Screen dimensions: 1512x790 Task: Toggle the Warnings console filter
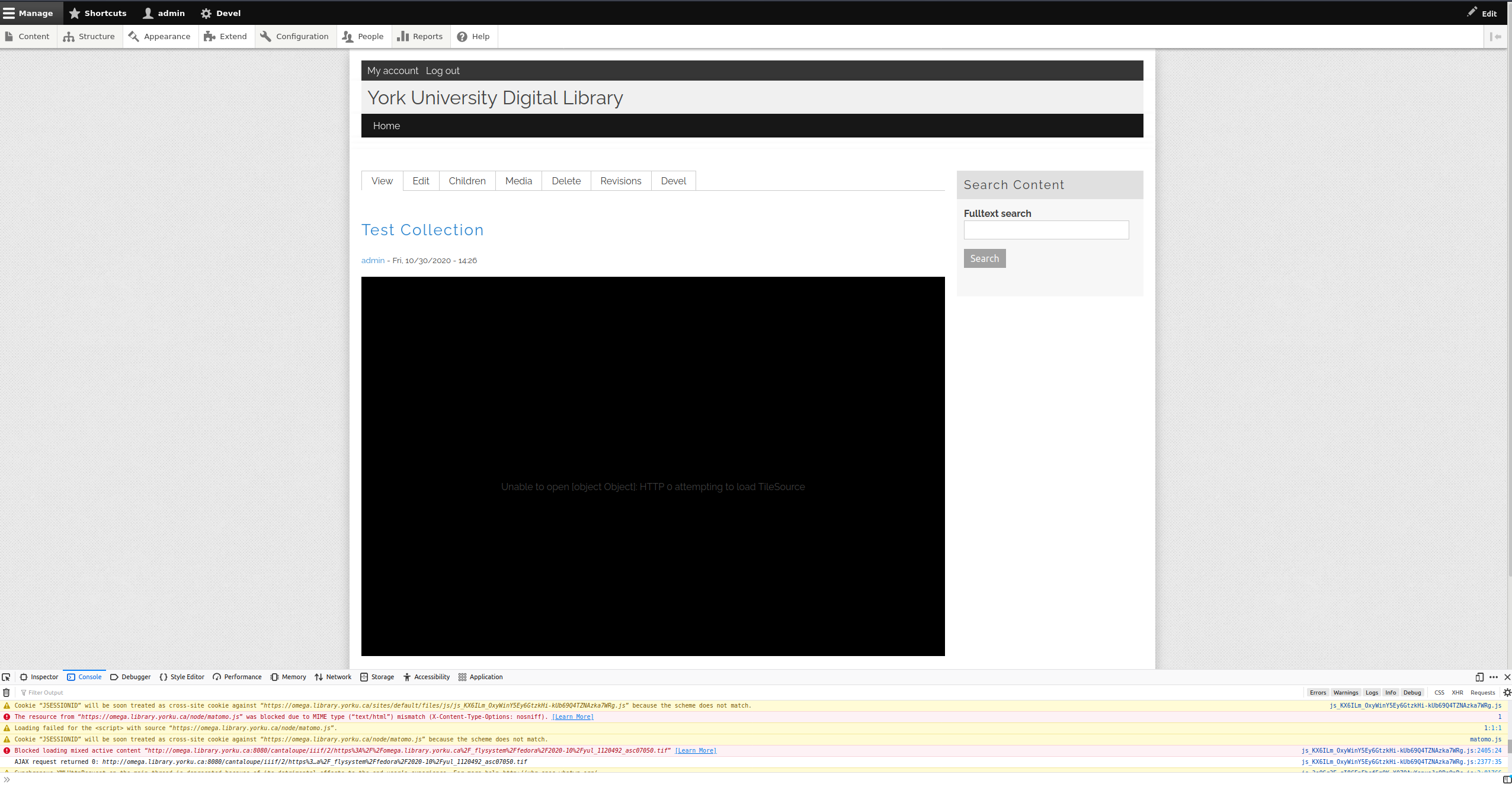1345,692
